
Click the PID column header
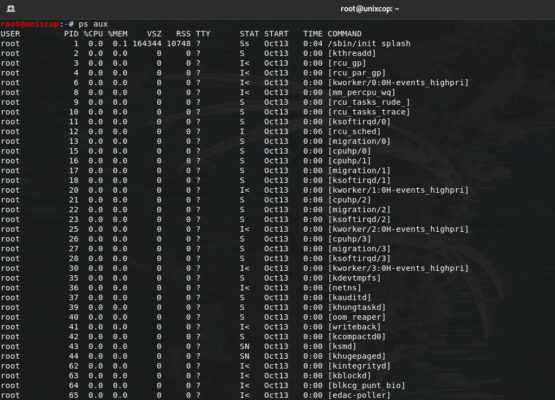click(71, 34)
